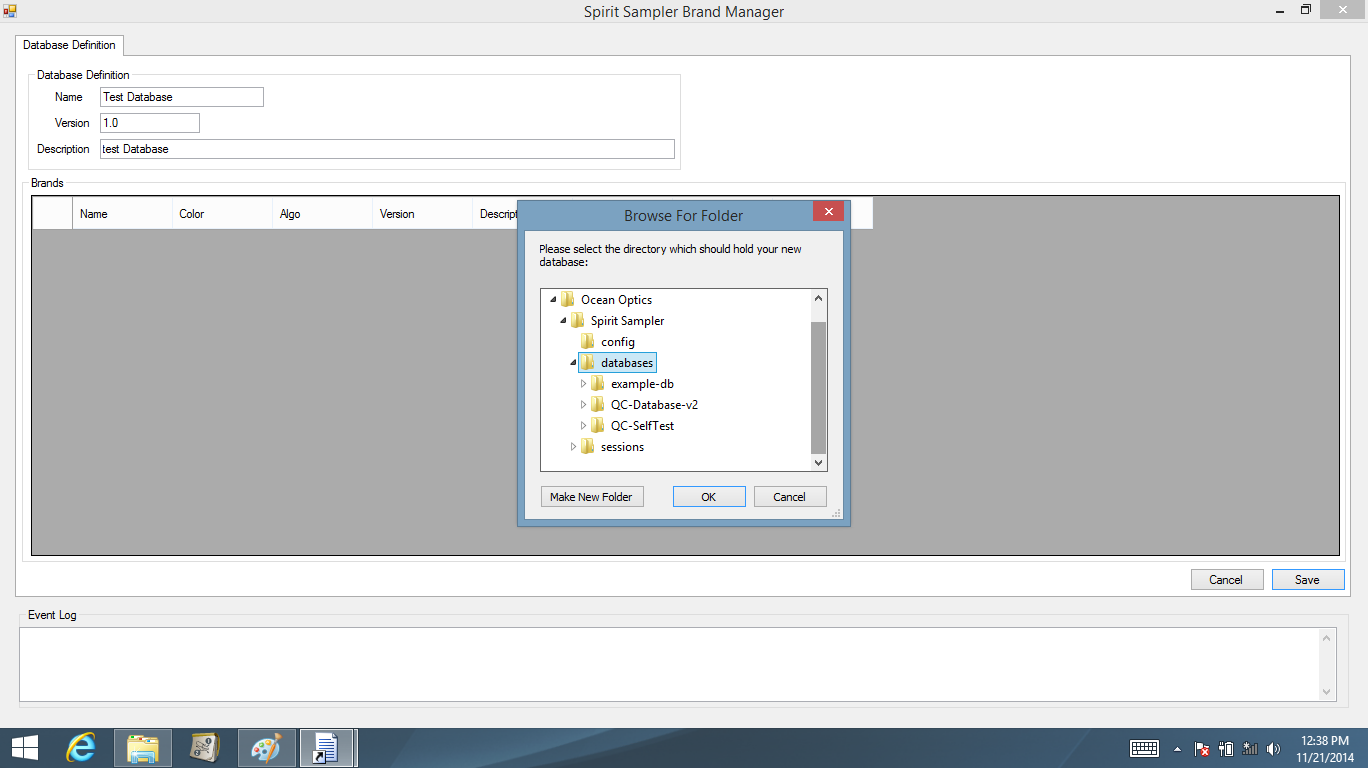Expand the QC-SelfTest folder node
Image resolution: width=1368 pixels, height=768 pixels.
(583, 426)
